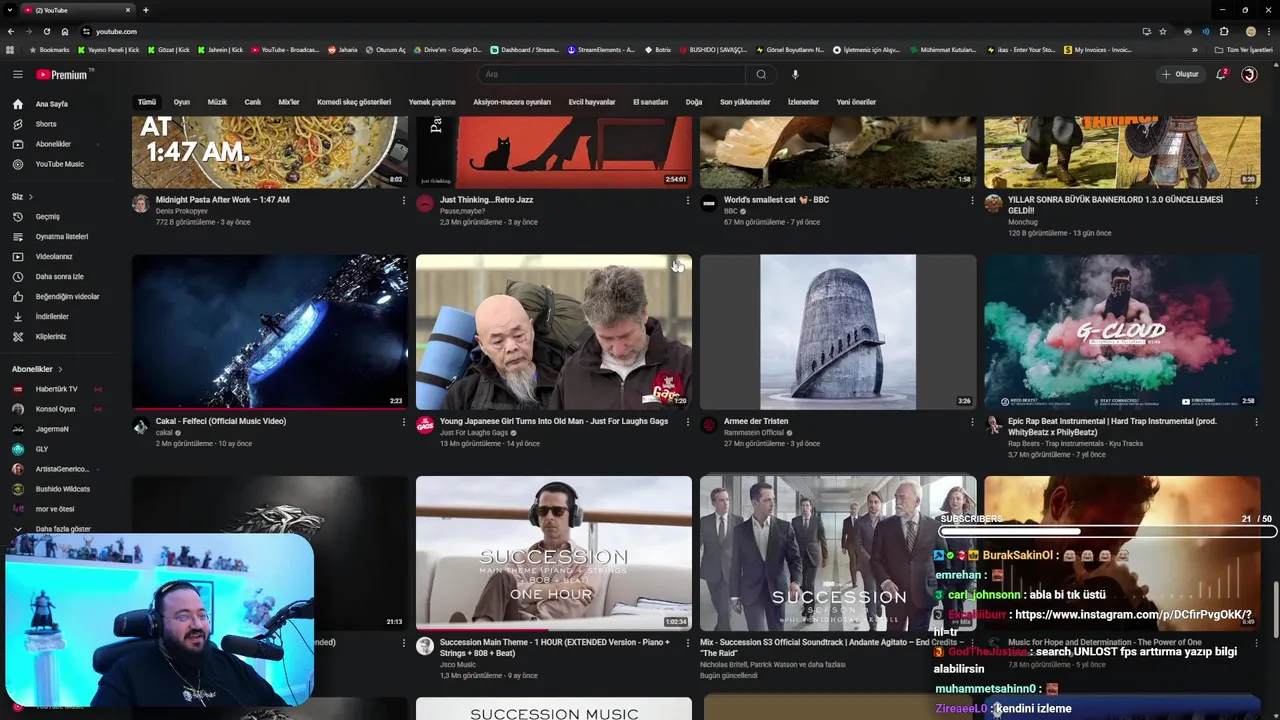The image size is (1280, 720).
Task: Open Kliplerimiz in the sidebar
Action: pos(51,337)
